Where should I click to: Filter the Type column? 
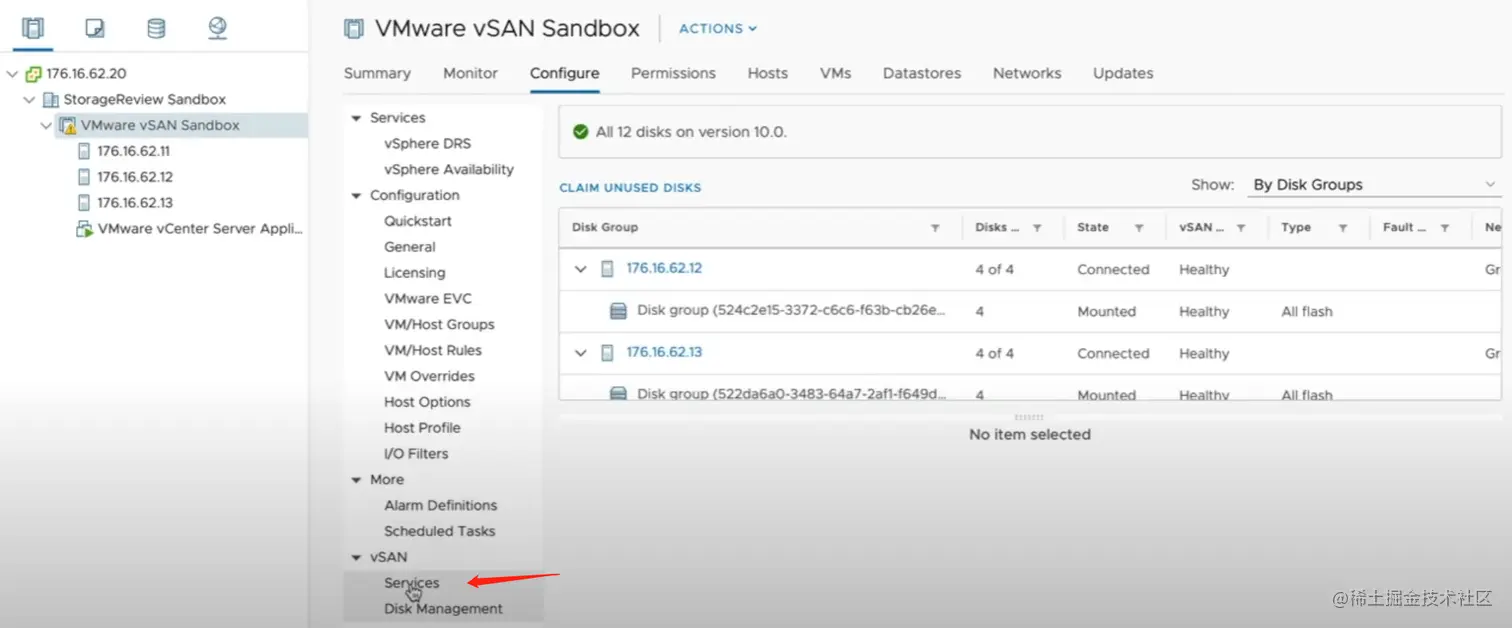[1343, 228]
